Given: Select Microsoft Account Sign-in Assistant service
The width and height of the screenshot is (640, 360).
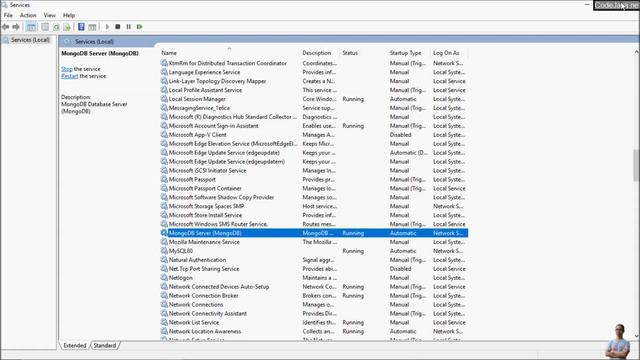Looking at the screenshot, I should coord(314,126).
